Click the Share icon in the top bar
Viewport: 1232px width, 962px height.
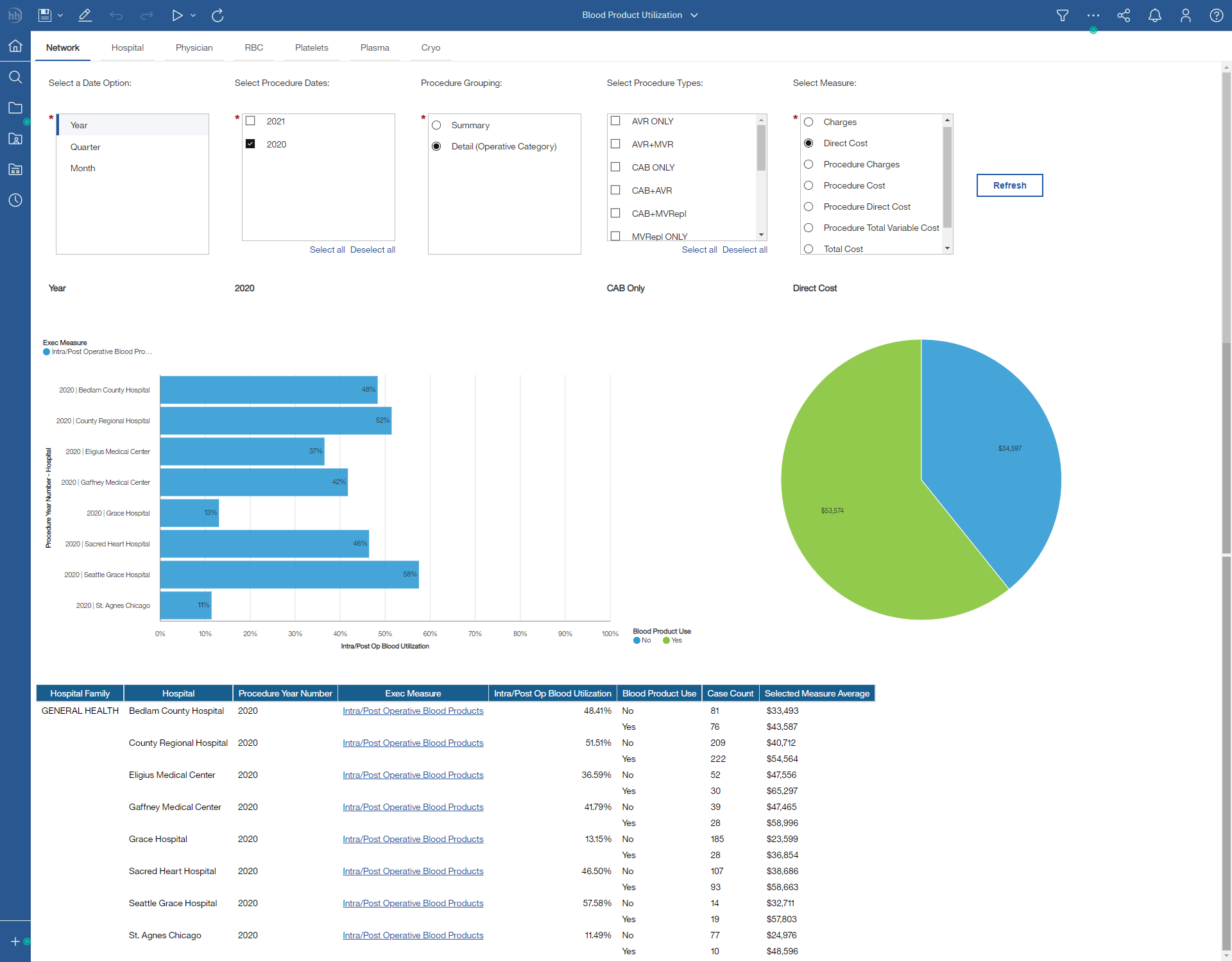coord(1124,15)
